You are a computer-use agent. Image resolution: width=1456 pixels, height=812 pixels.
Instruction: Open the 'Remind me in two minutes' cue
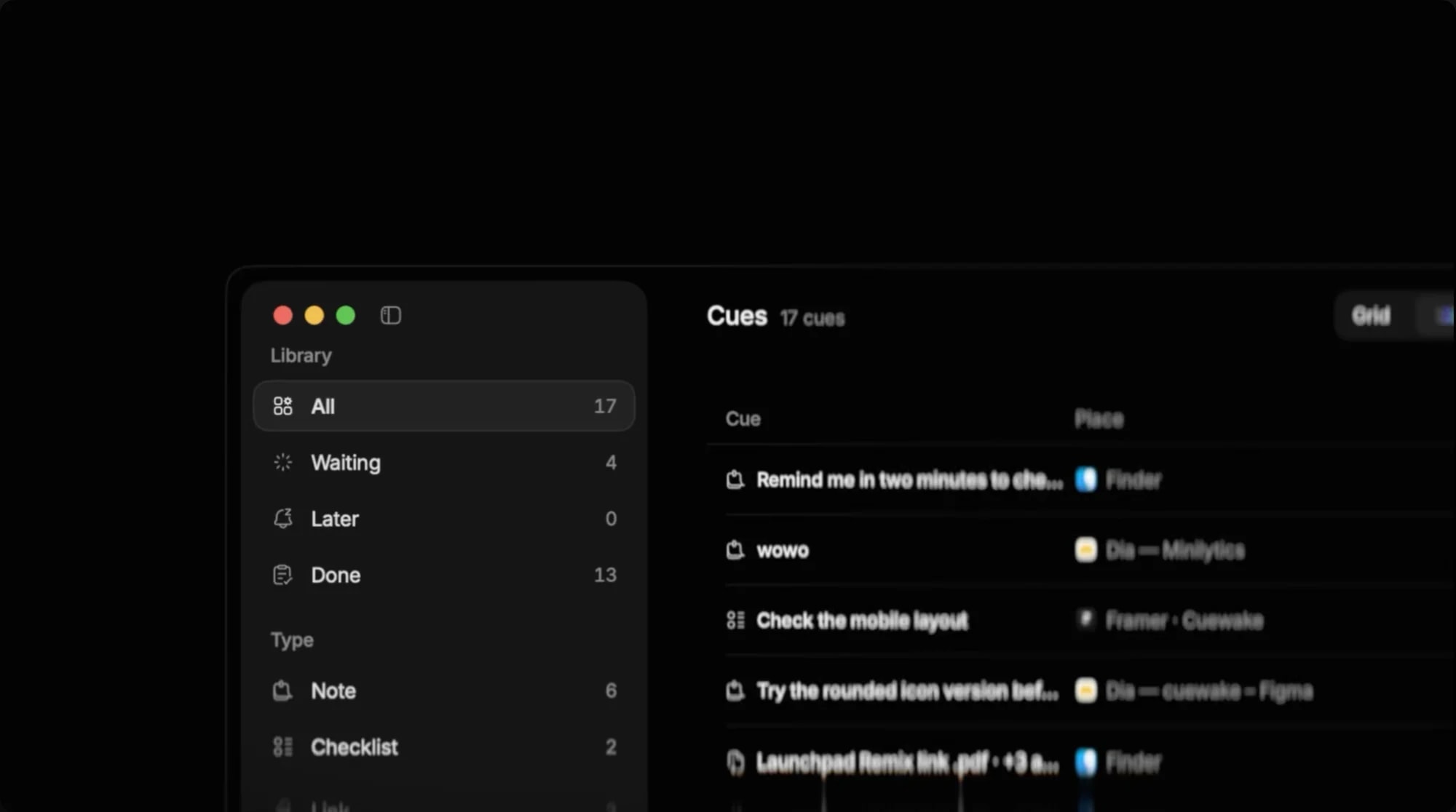tap(909, 479)
